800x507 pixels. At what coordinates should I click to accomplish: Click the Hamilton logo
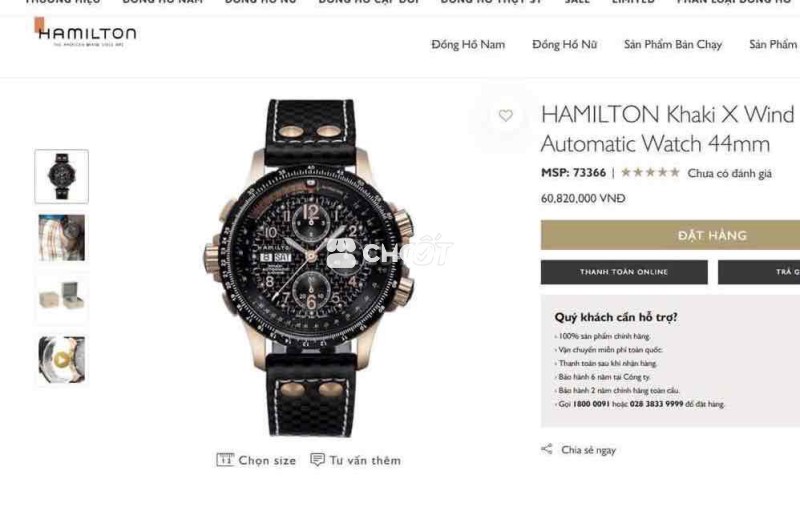click(86, 33)
